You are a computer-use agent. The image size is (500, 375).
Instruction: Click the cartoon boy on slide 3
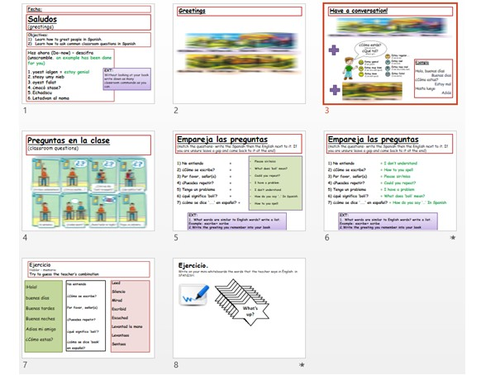click(x=348, y=68)
